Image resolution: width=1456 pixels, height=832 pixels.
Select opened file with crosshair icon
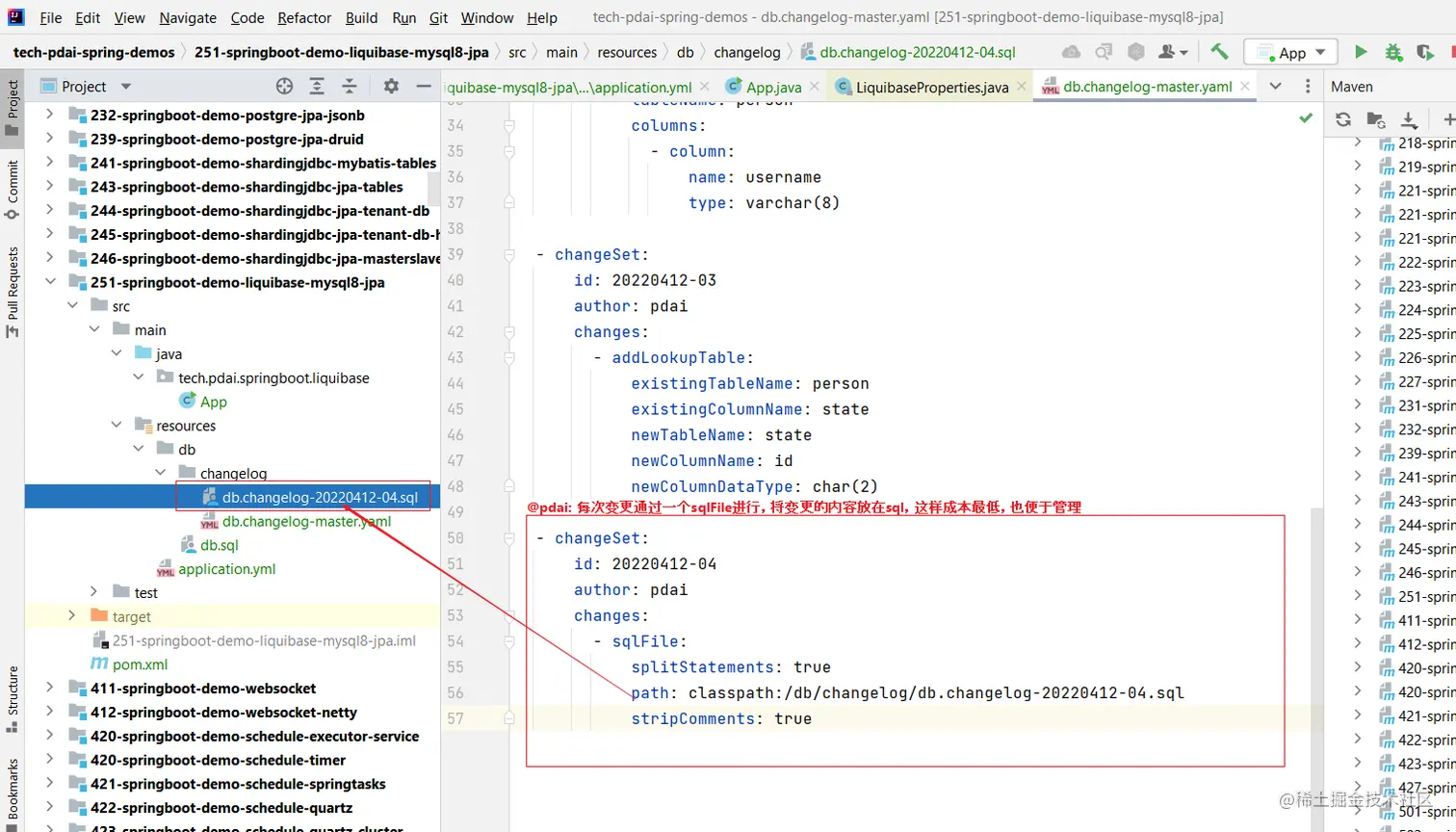click(284, 86)
